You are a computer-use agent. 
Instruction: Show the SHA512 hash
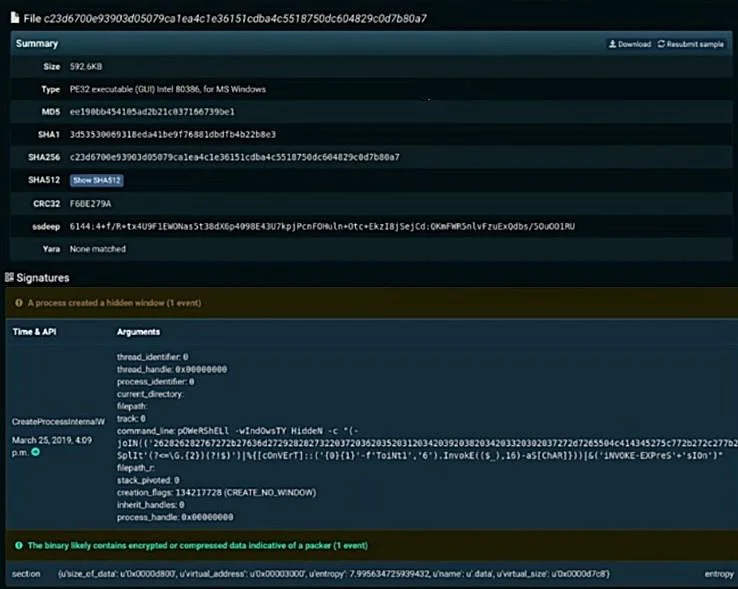click(96, 180)
